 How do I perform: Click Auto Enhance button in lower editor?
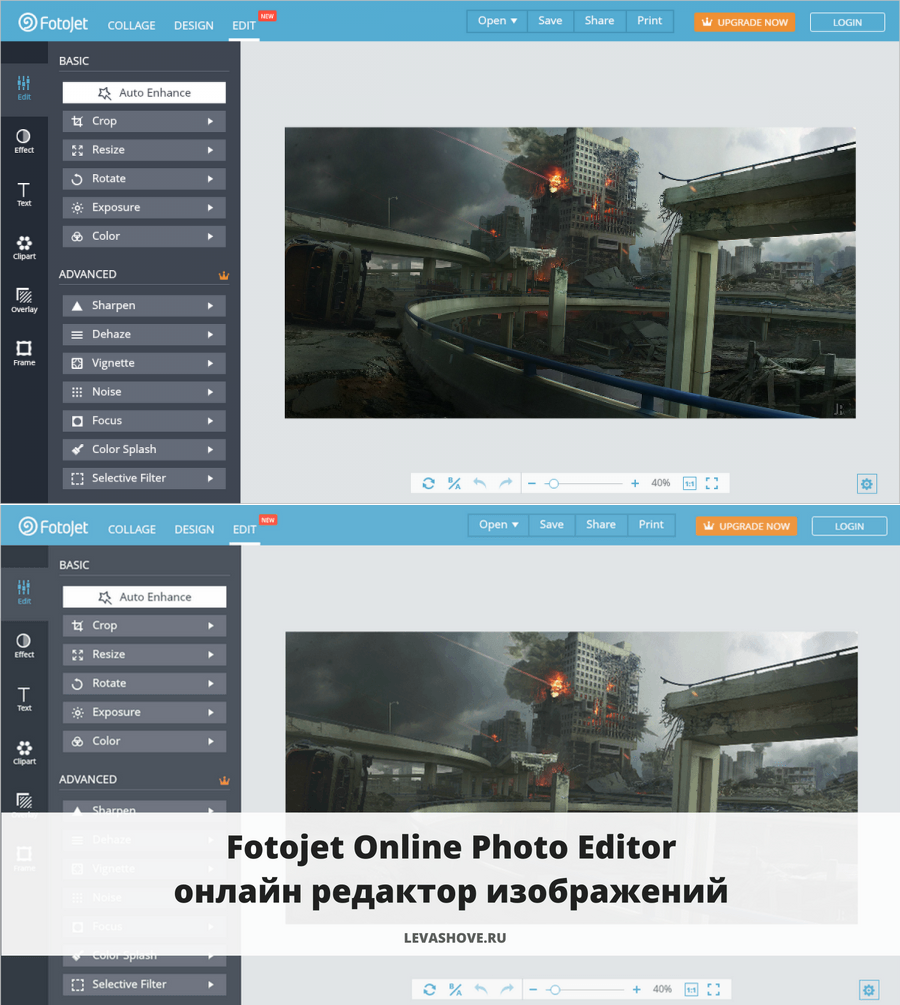pyautogui.click(x=145, y=597)
